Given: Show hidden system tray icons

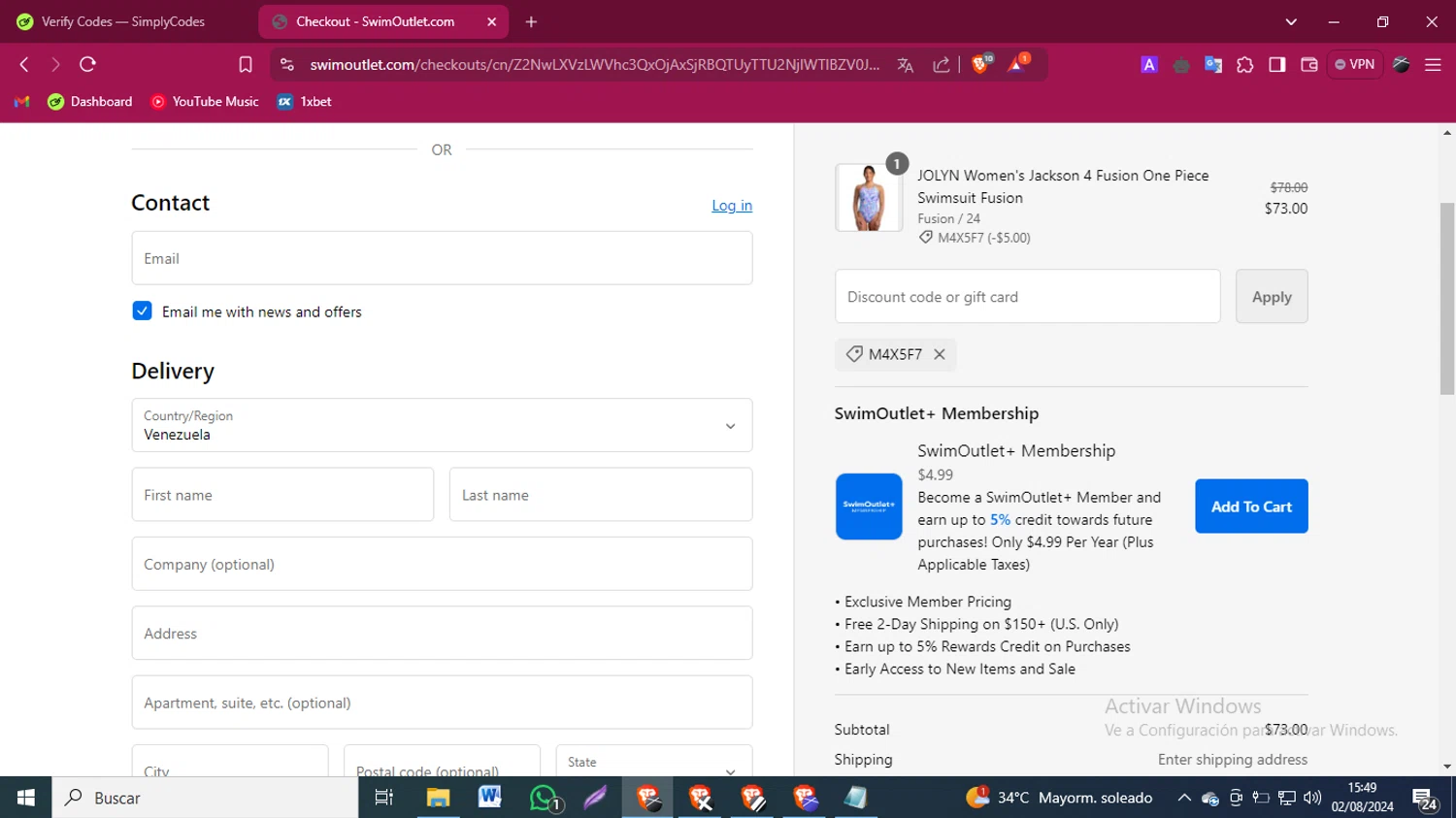Looking at the screenshot, I should point(1184,798).
